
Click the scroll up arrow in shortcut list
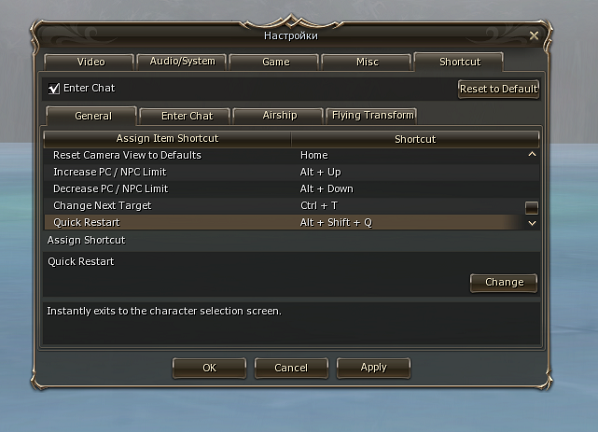(x=532, y=154)
